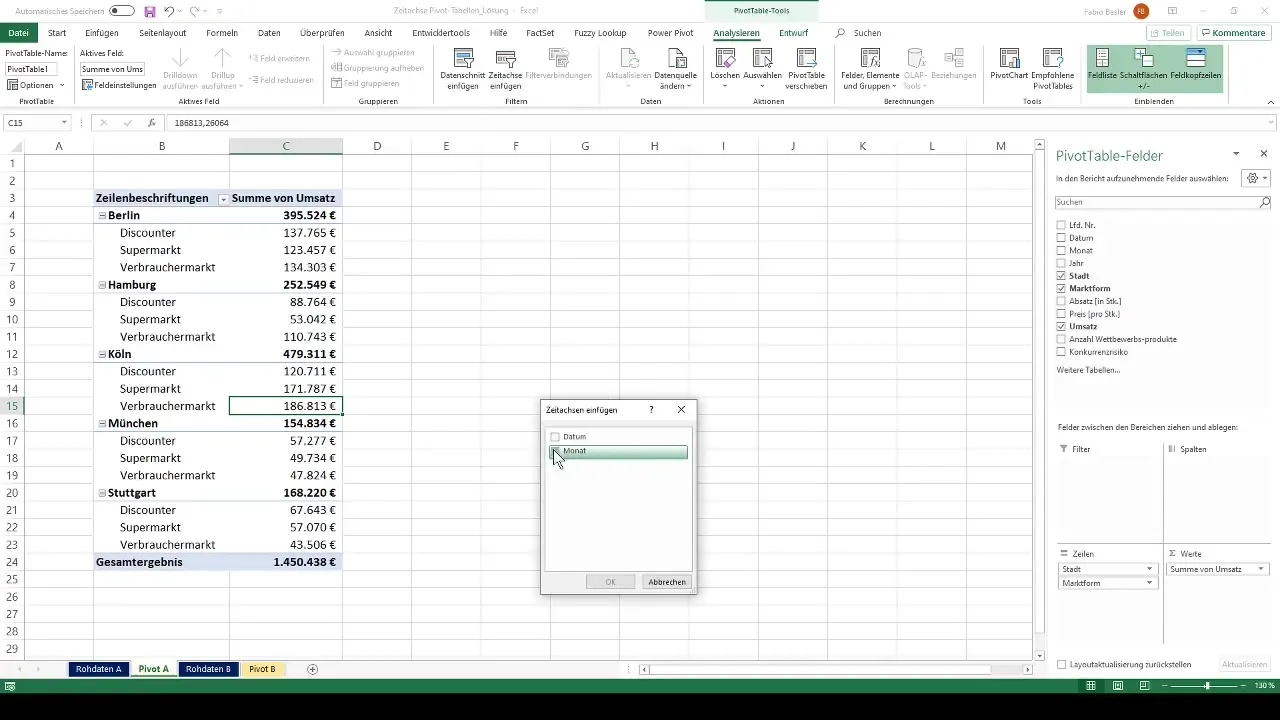
Task: Toggle Automatisches Speichern switch
Action: pos(122,11)
